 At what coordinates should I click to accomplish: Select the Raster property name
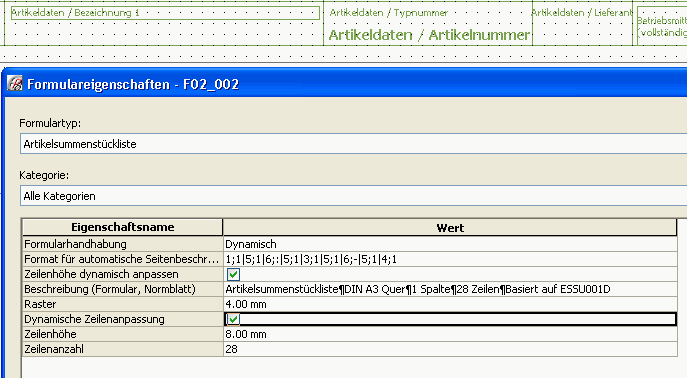(x=123, y=304)
